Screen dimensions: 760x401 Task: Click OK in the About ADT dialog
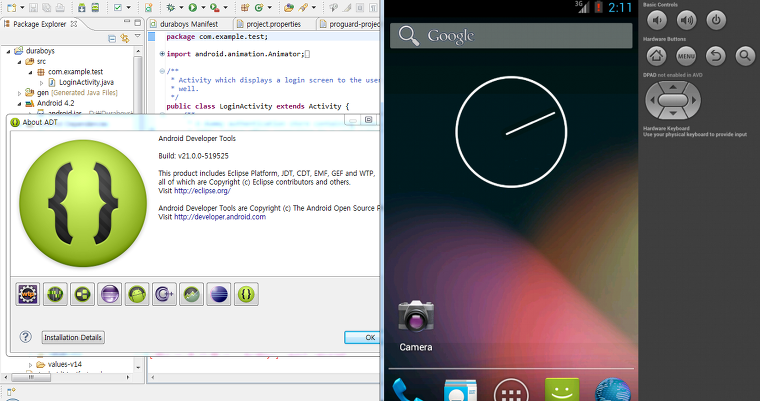(x=363, y=337)
